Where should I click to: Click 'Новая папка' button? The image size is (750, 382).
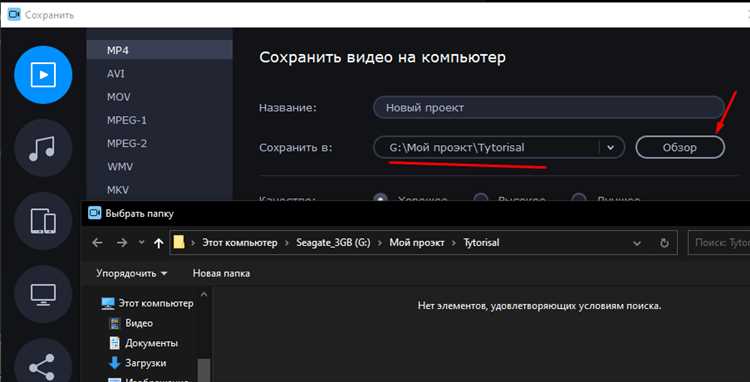(x=221, y=273)
